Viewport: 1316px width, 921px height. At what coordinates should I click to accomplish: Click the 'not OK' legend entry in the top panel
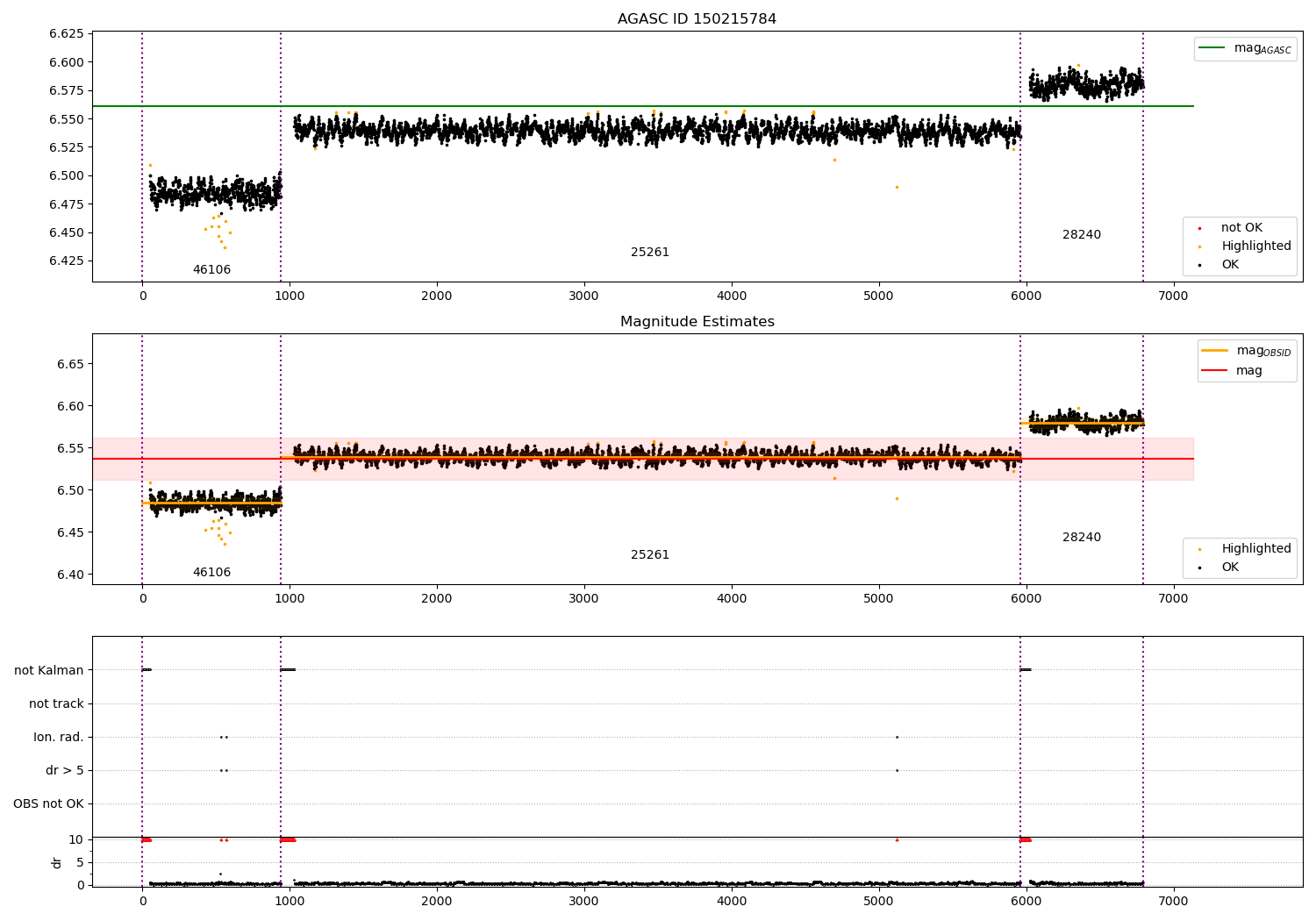(1241, 228)
